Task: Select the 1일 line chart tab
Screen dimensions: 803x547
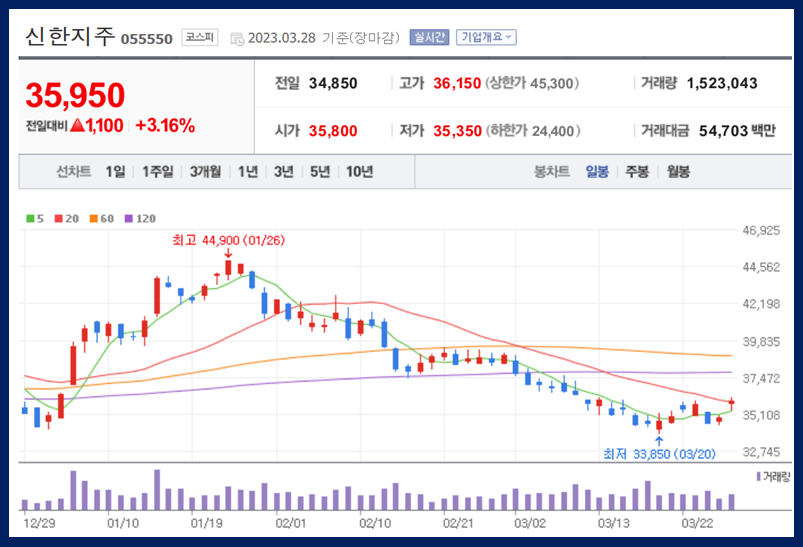Action: click(115, 172)
